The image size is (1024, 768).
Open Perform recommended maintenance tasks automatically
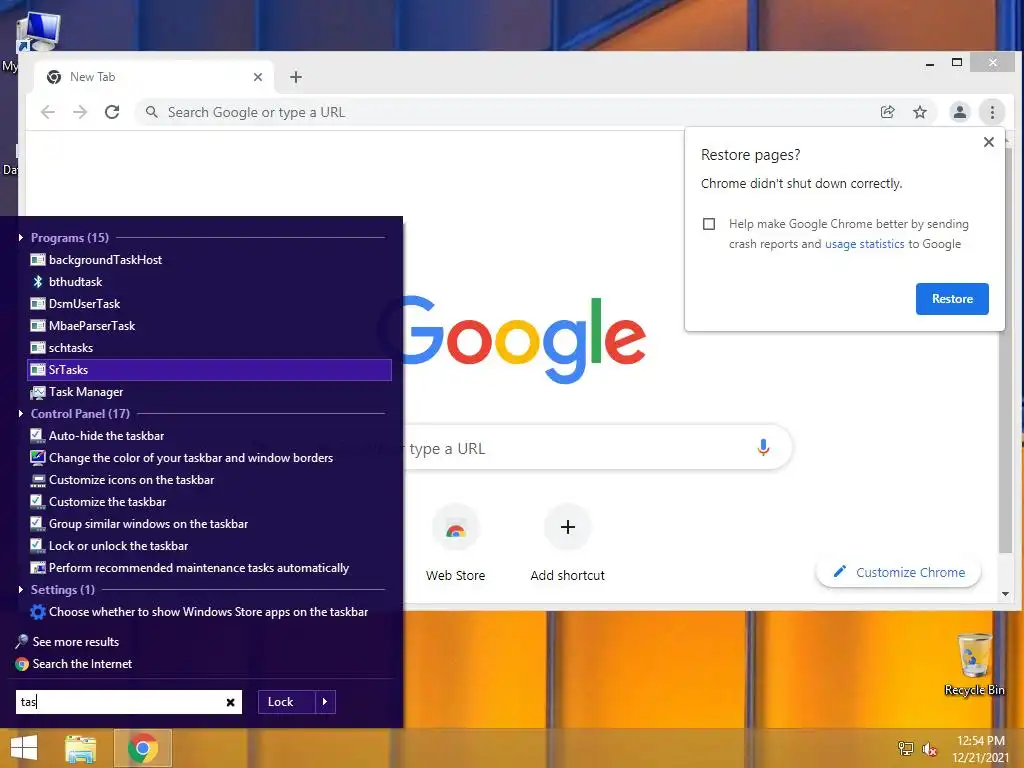coord(210,568)
